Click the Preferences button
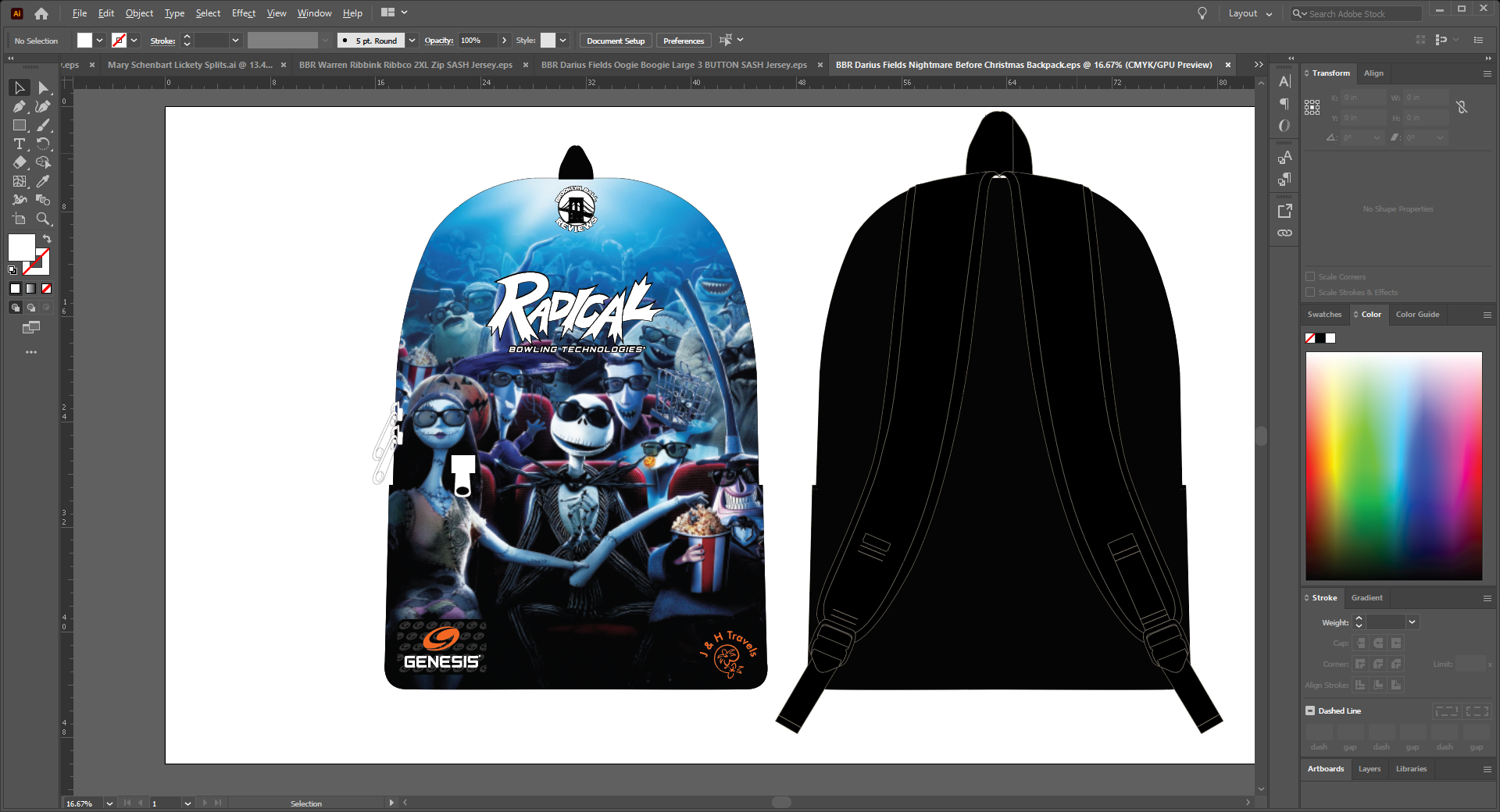 coord(684,41)
